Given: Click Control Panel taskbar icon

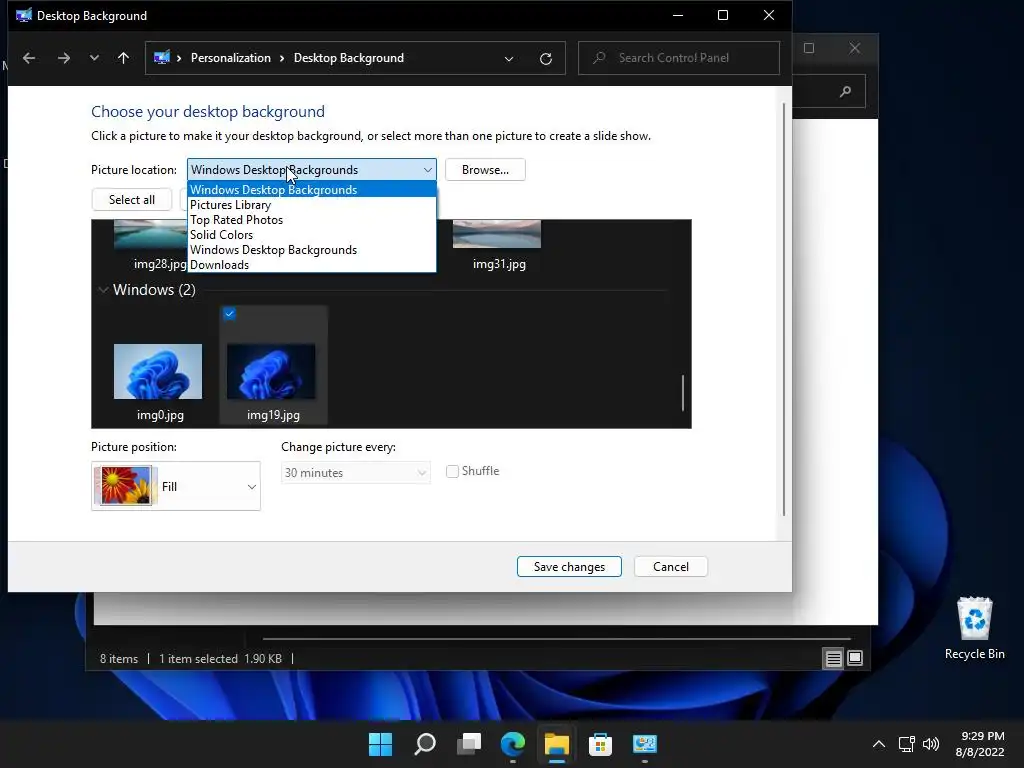Looking at the screenshot, I should click(x=645, y=744).
